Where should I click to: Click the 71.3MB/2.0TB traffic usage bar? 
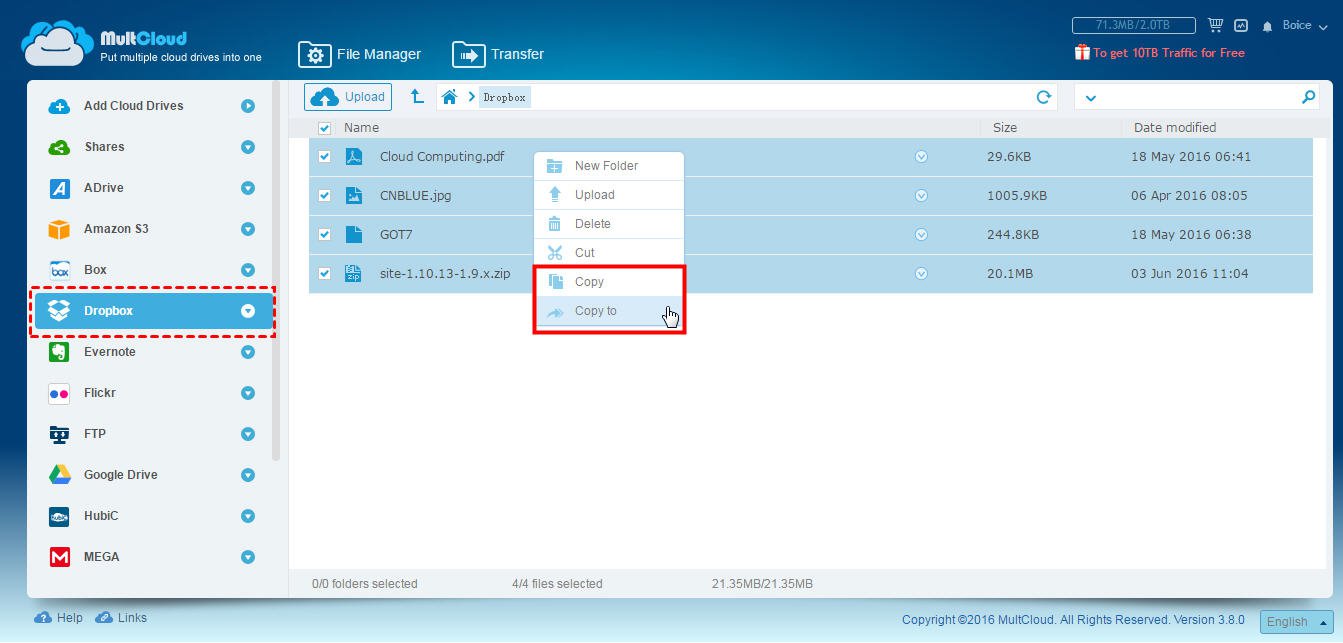click(x=1134, y=25)
